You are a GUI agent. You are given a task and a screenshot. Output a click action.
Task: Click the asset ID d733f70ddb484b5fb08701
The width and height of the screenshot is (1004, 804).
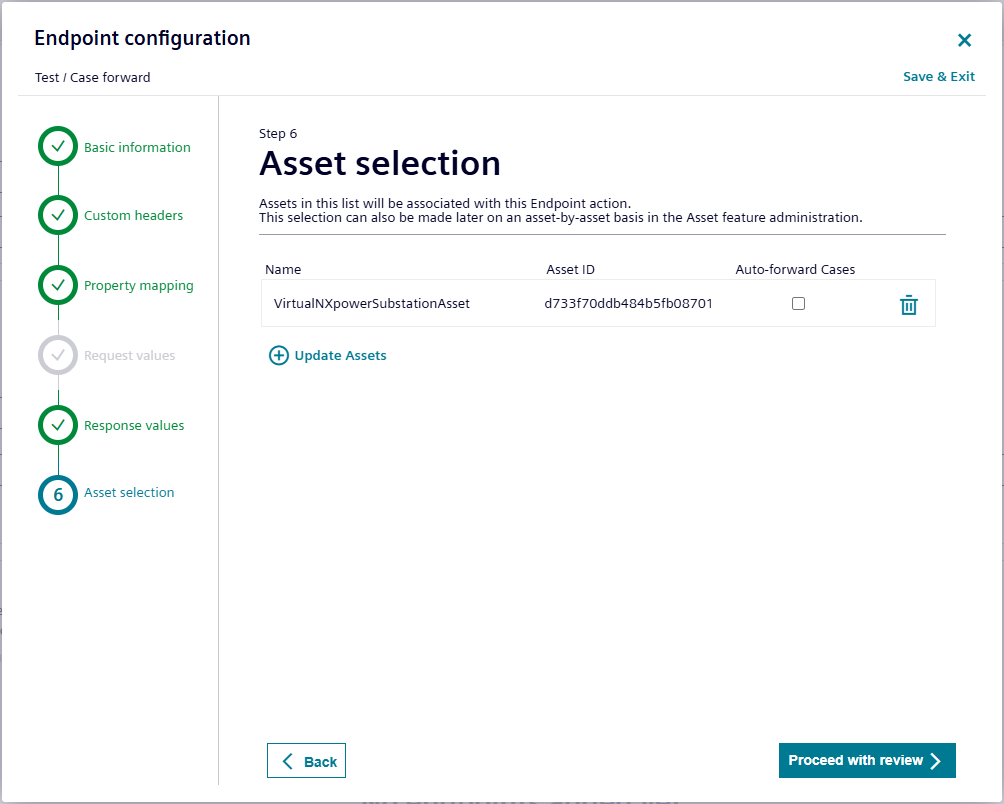click(x=628, y=303)
